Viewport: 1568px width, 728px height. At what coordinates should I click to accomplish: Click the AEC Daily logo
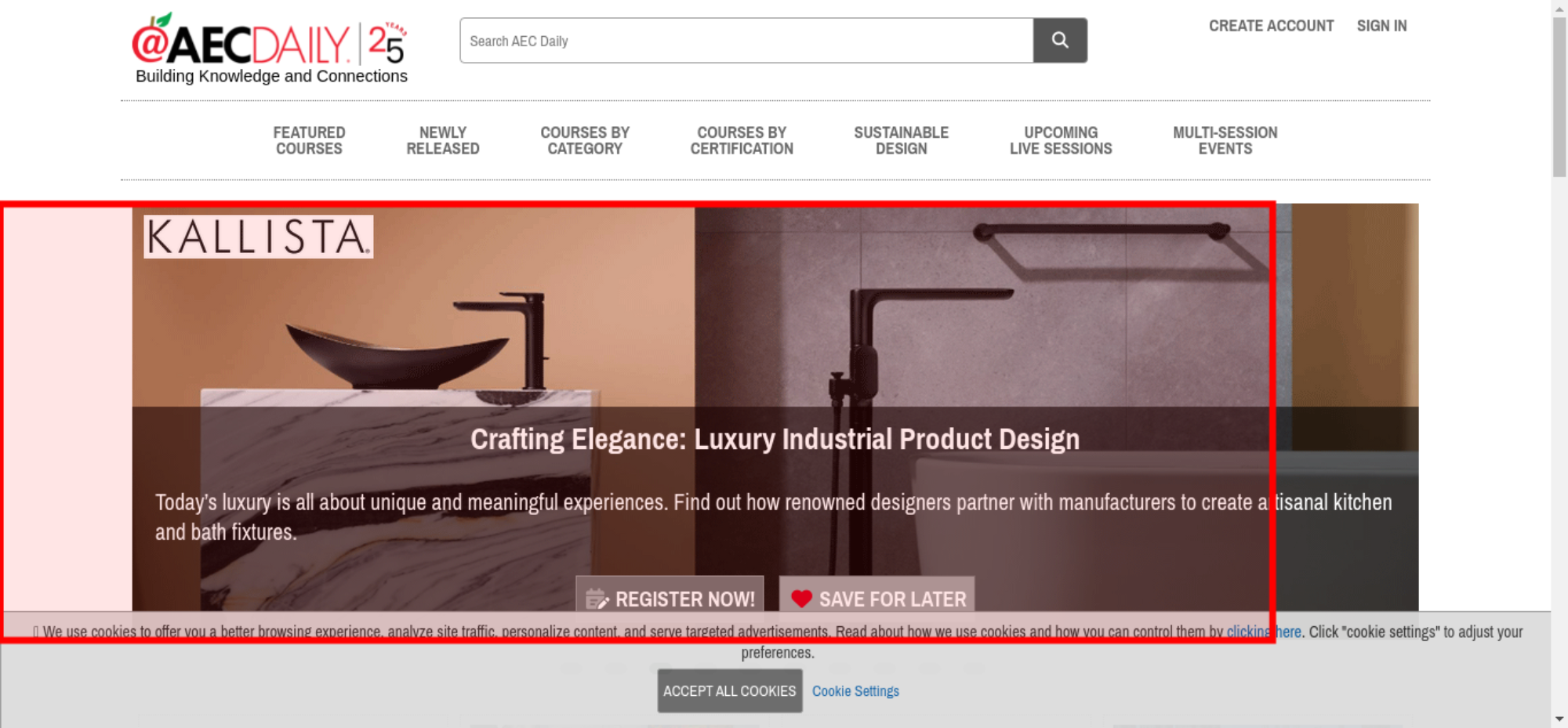[270, 48]
